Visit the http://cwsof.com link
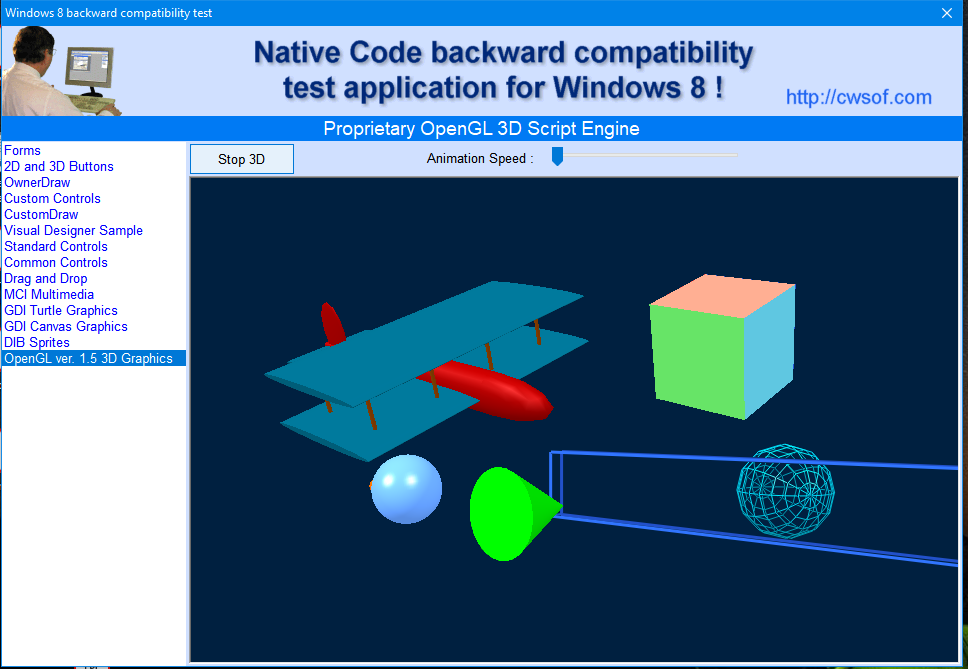Screen dimensions: 968x669 [x=859, y=98]
